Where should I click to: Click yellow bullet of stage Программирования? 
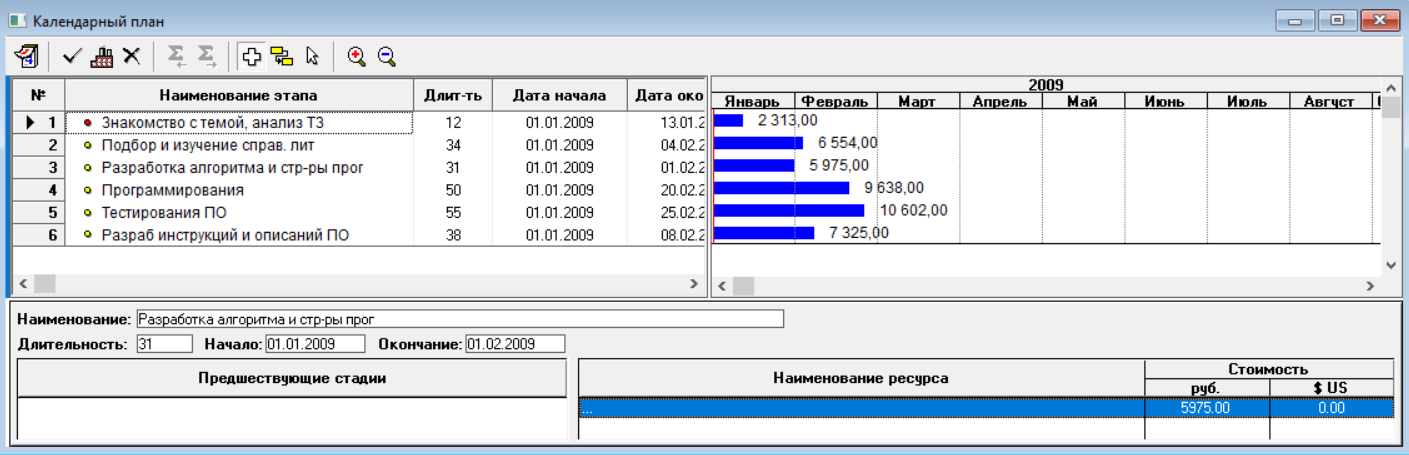(x=88, y=190)
